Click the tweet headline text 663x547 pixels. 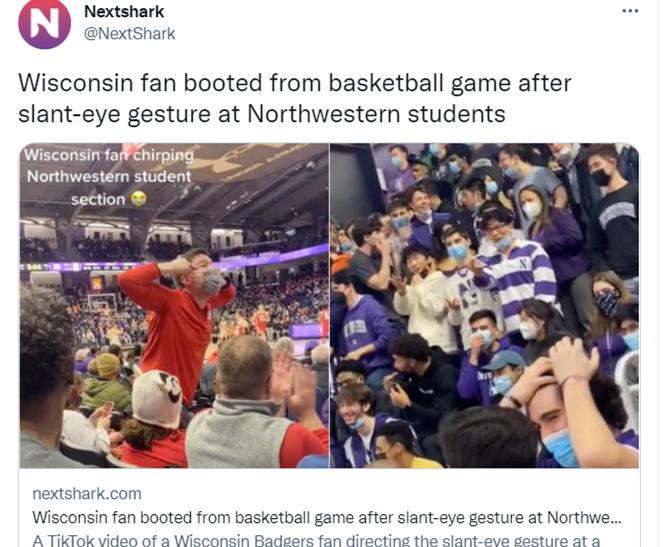[295, 98]
